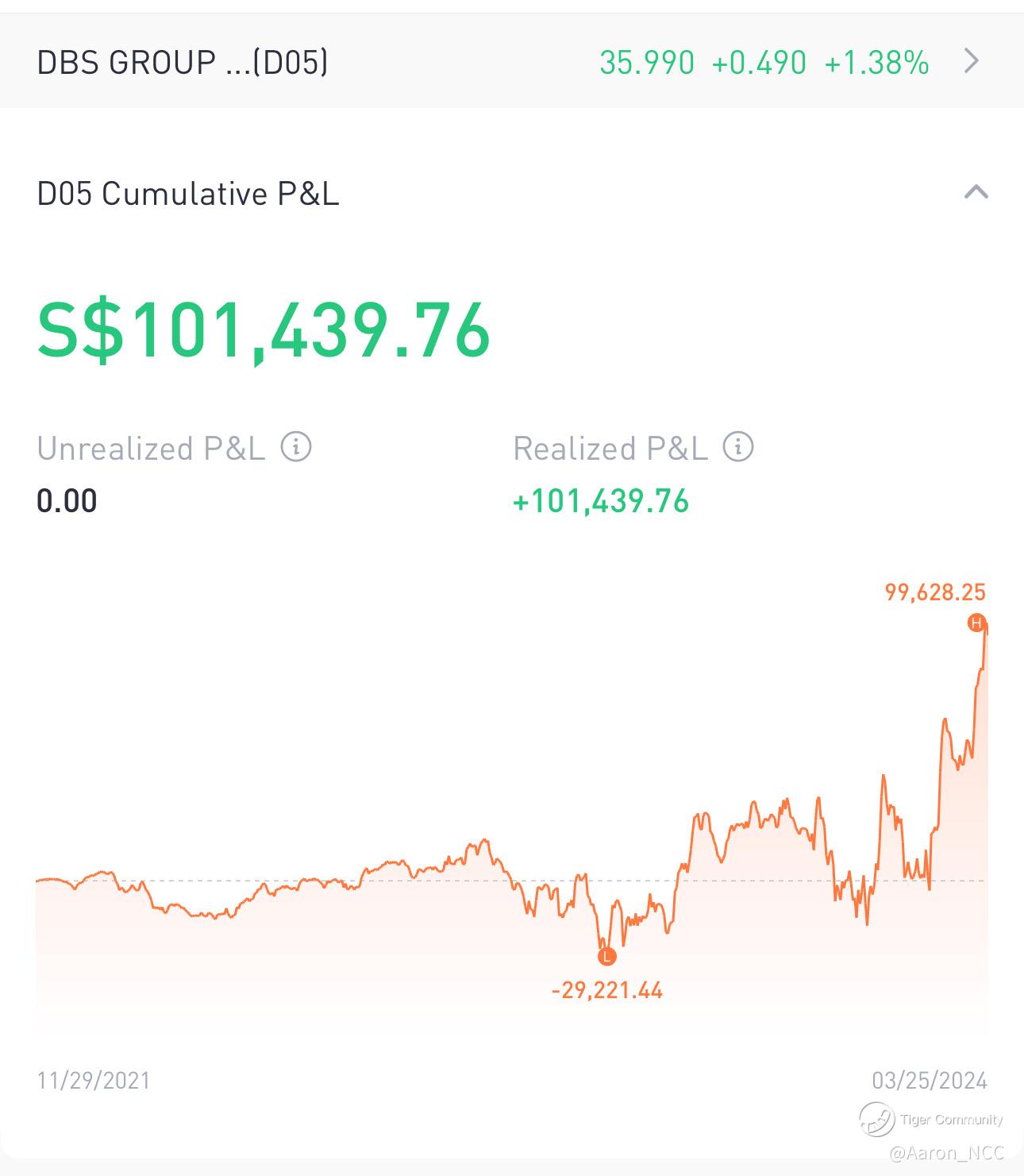Screen dimensions: 1024x1176
Task: Select the D05 Cumulative P&L heading
Action: 188,194
